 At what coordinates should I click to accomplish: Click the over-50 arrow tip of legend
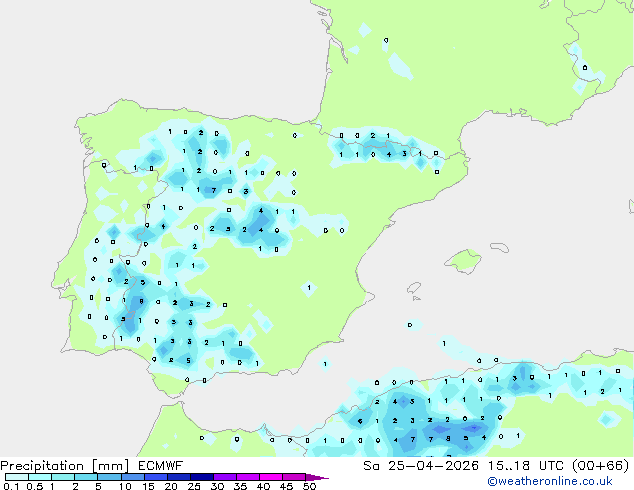pyautogui.click(x=317, y=477)
